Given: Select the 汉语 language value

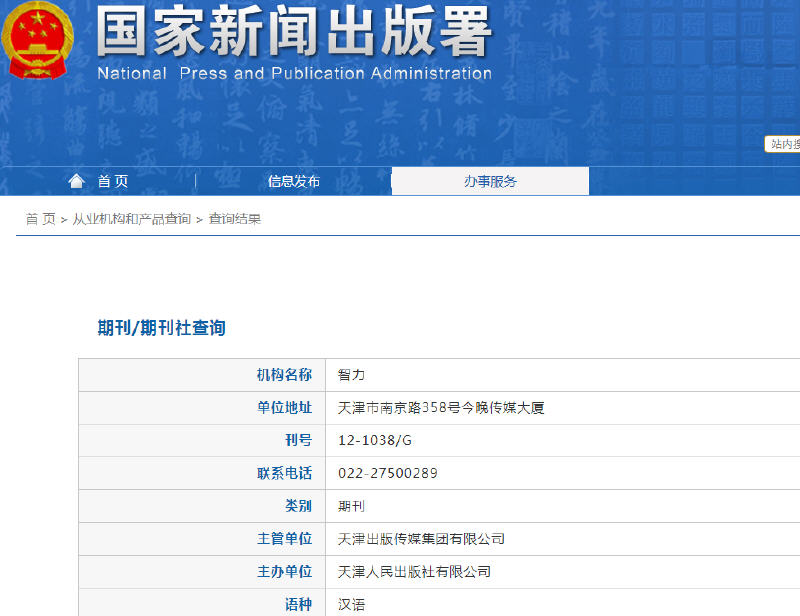Looking at the screenshot, I should pyautogui.click(x=352, y=605).
